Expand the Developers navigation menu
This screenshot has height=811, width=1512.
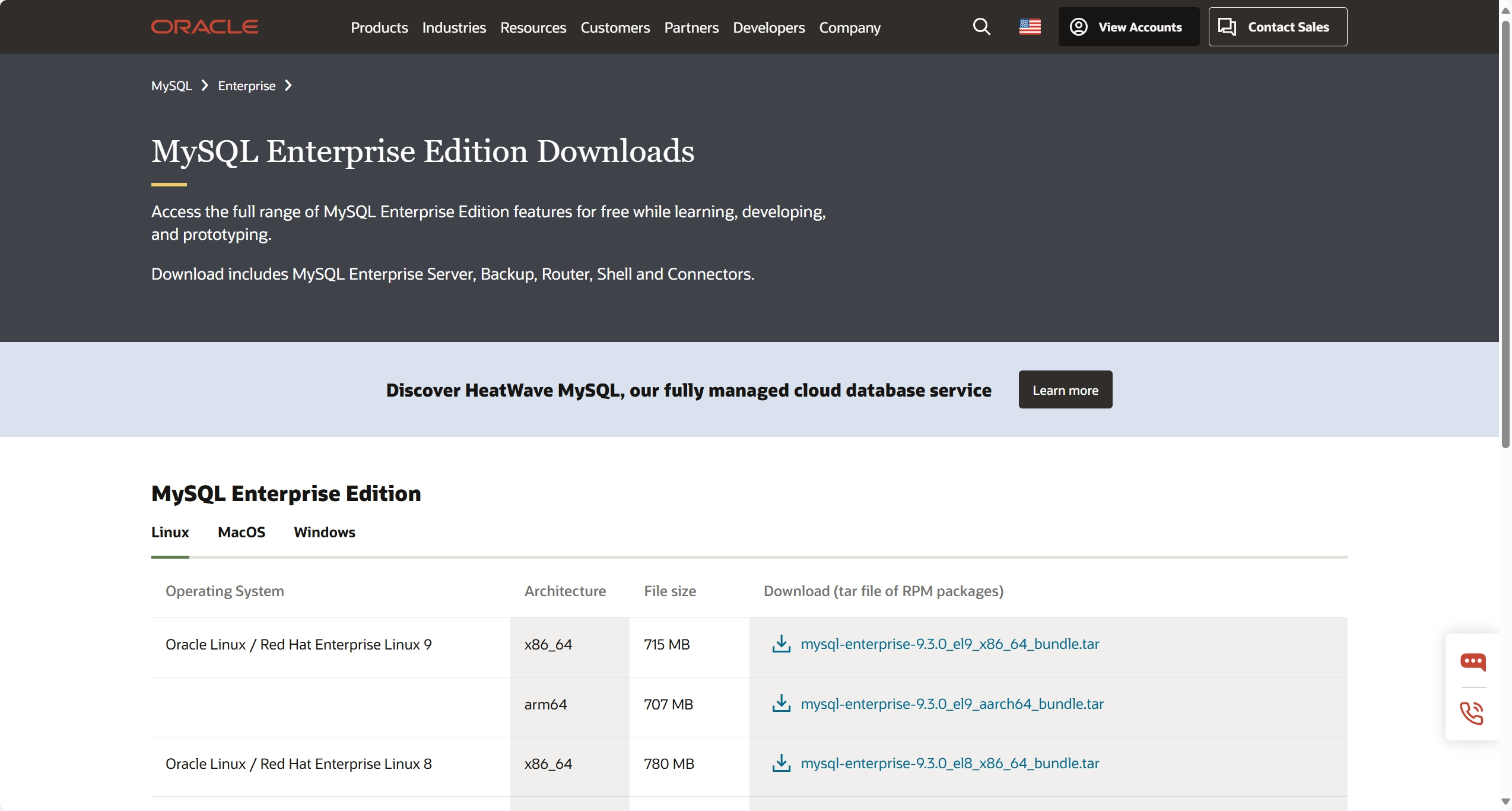pyautogui.click(x=768, y=27)
